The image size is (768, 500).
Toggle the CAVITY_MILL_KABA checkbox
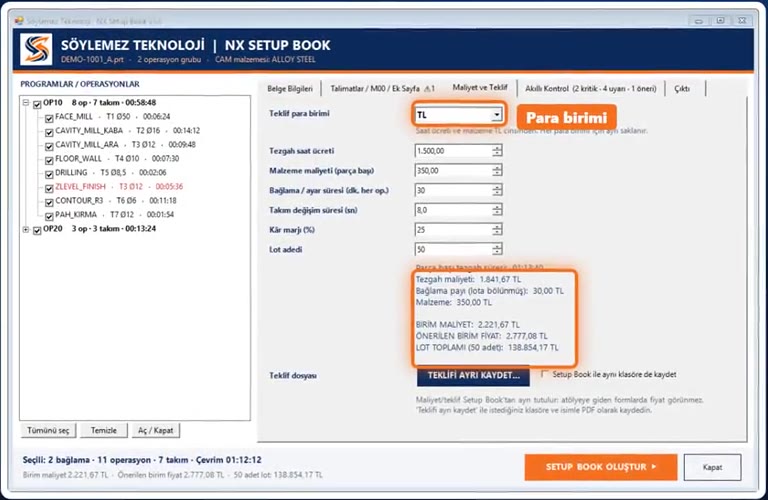[x=49, y=132]
